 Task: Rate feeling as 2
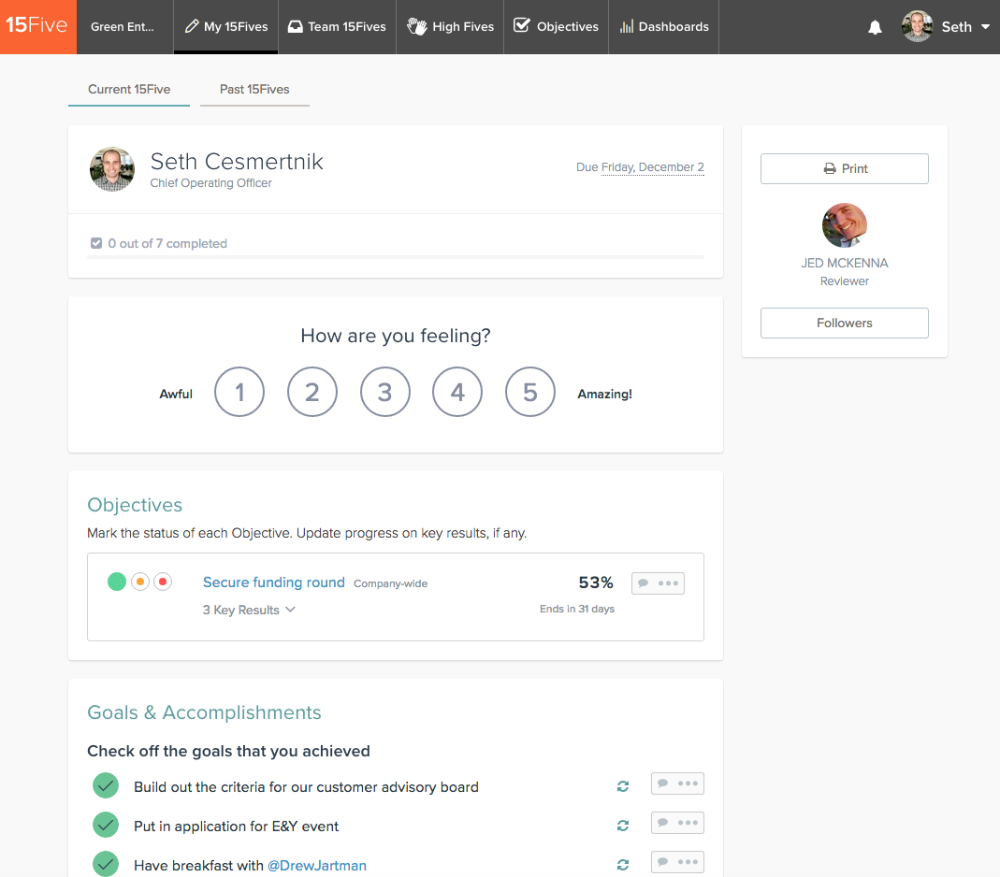click(312, 392)
